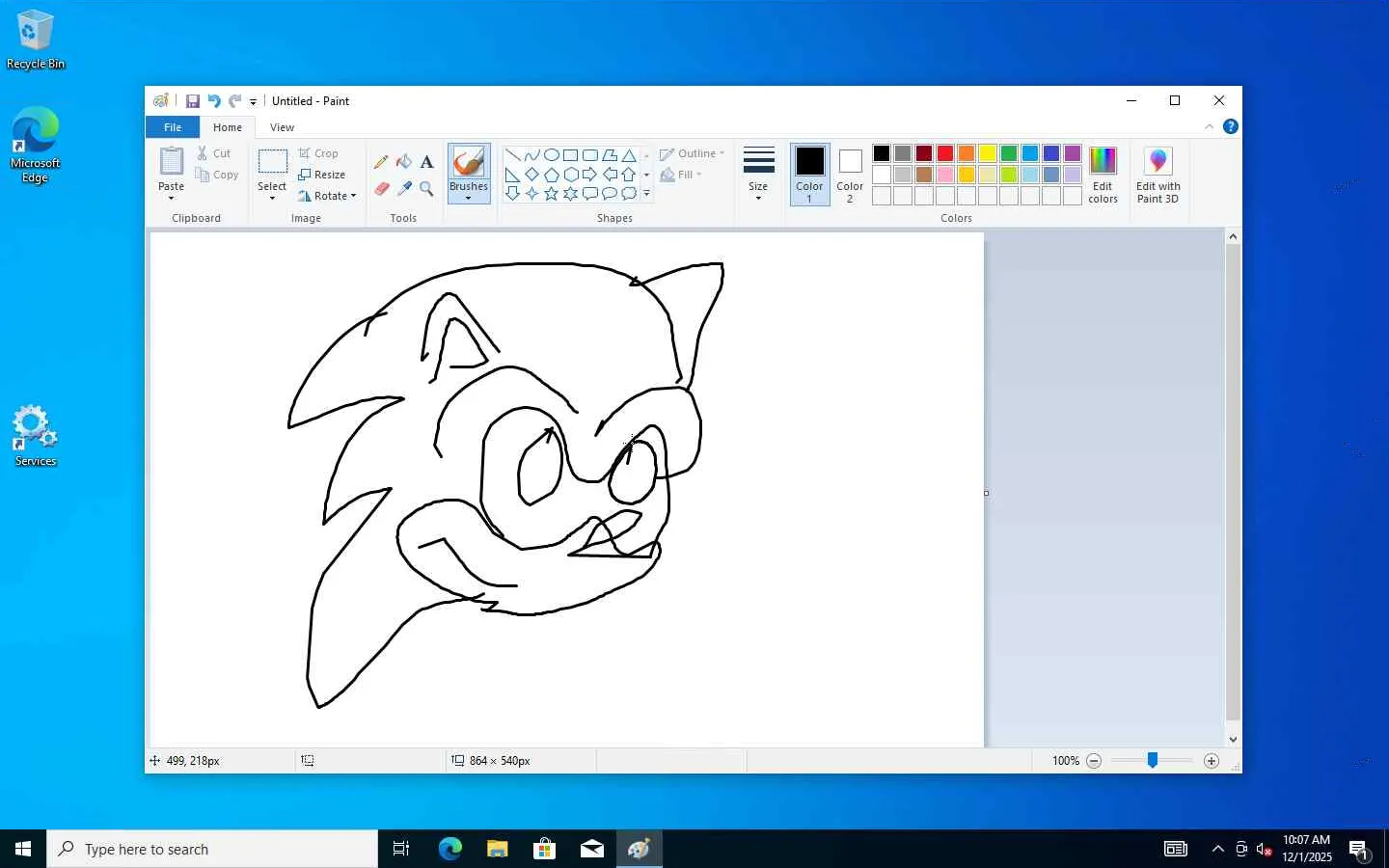Activate the Color 1 selector
The height and width of the screenshot is (868, 1389).
pyautogui.click(x=809, y=175)
